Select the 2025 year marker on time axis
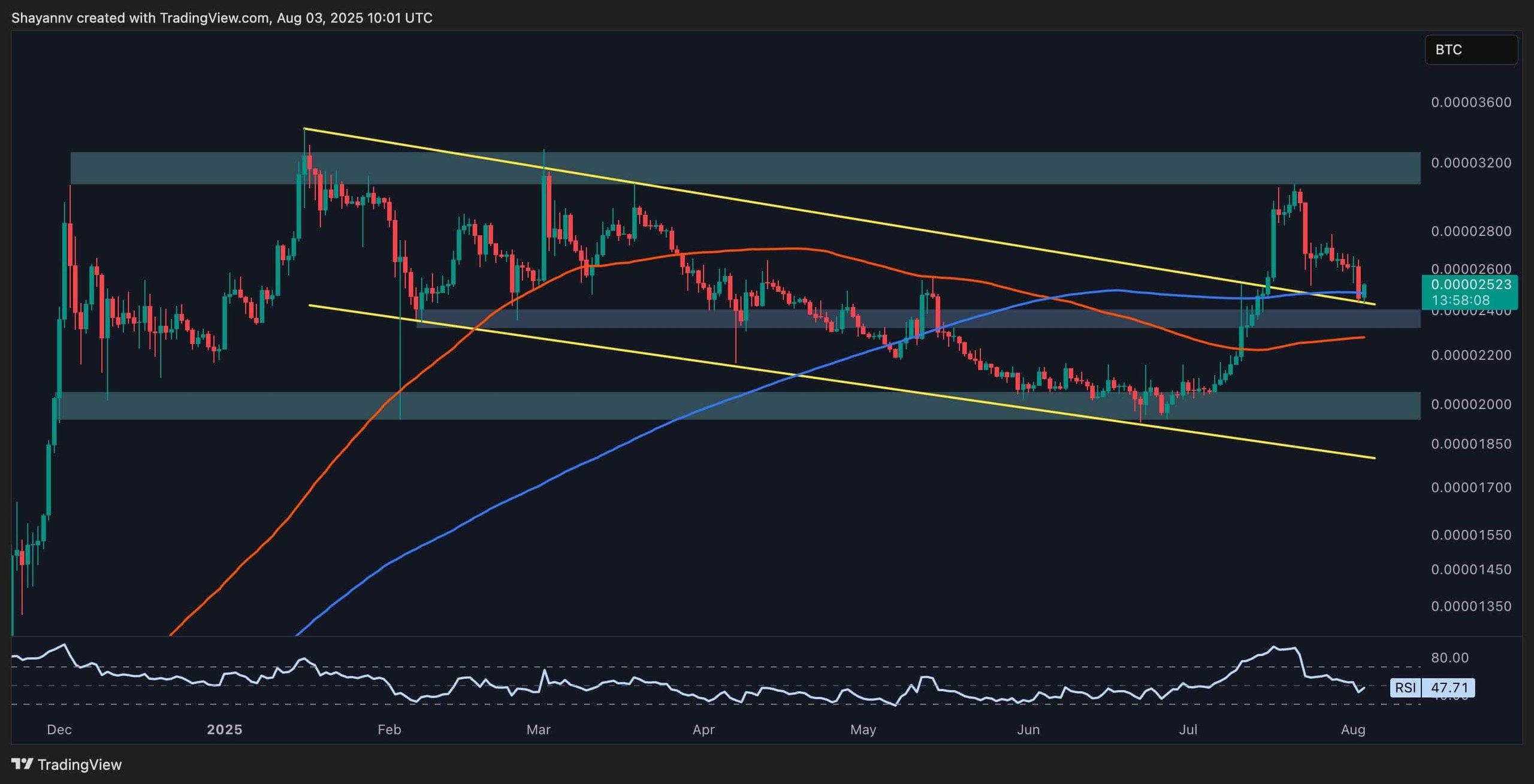The height and width of the screenshot is (784, 1534). 224,729
